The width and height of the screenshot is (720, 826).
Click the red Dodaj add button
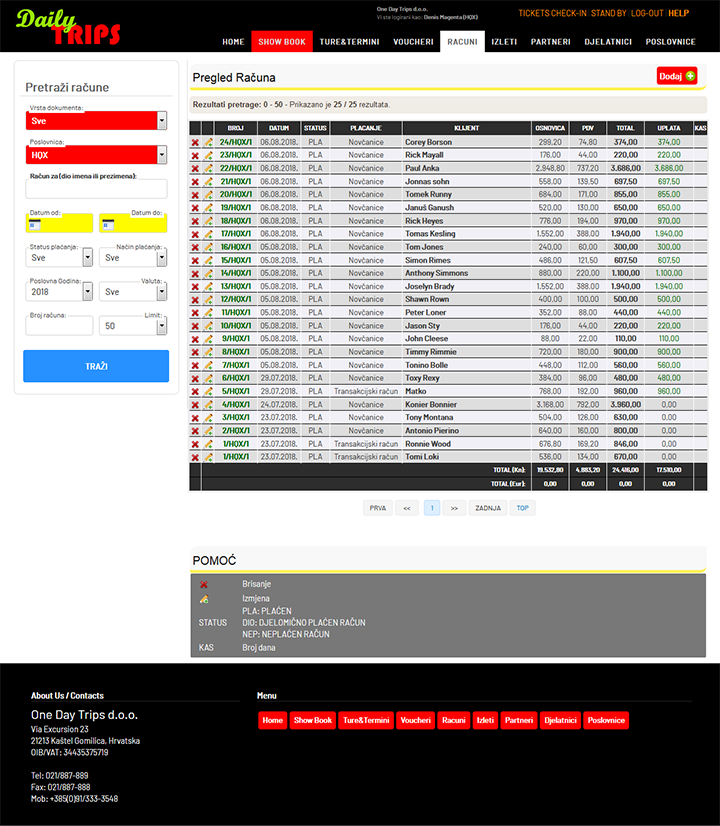(x=677, y=76)
